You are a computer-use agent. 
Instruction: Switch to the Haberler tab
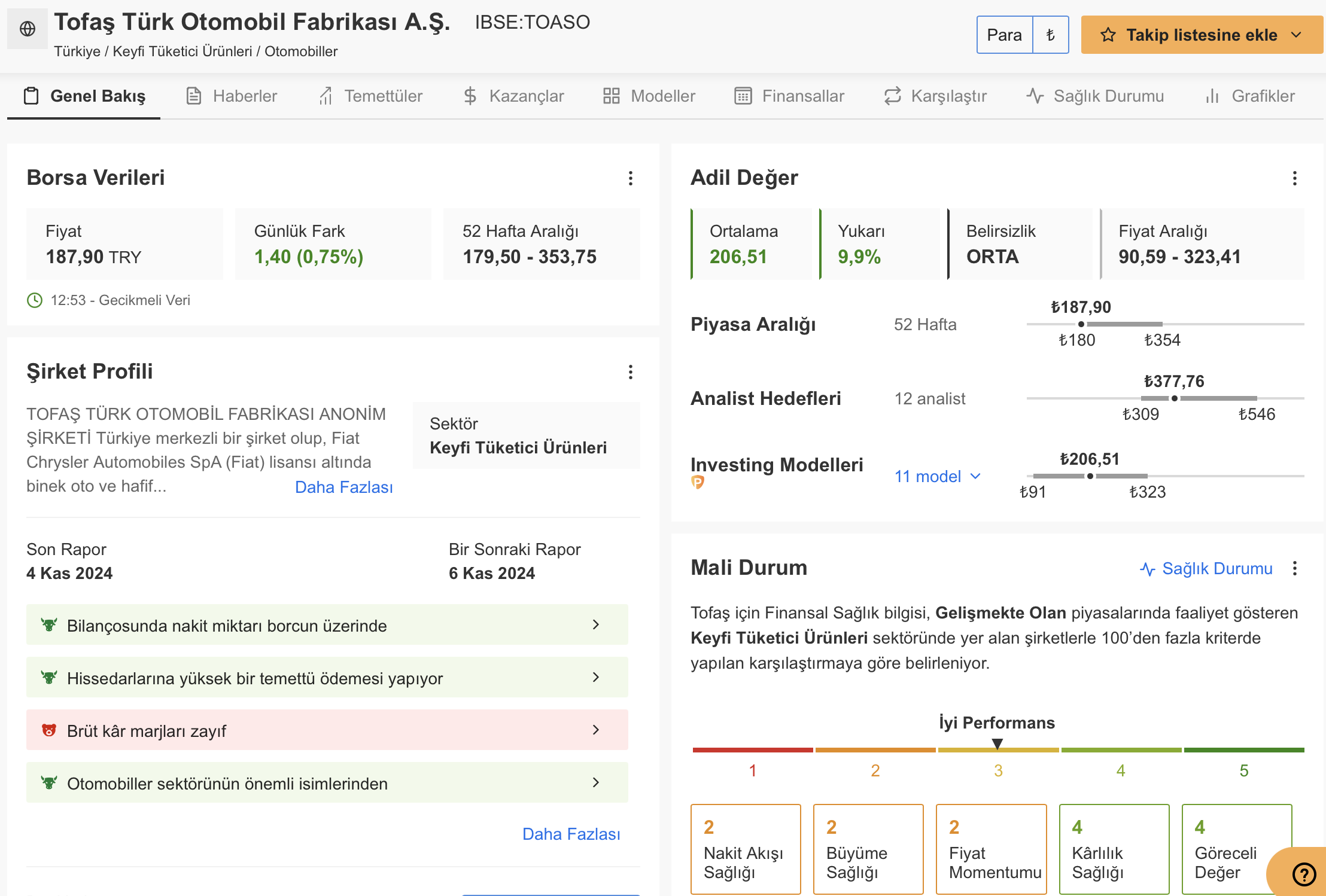pyautogui.click(x=232, y=96)
